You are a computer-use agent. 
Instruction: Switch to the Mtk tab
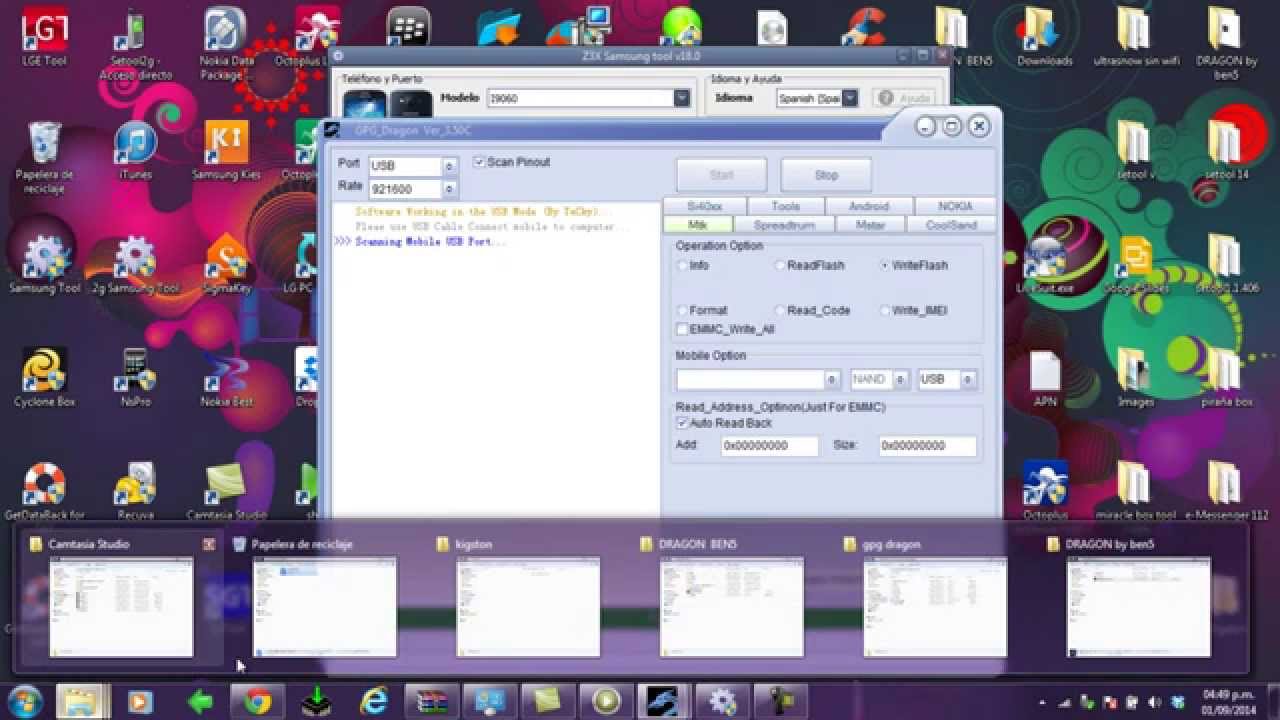click(697, 225)
